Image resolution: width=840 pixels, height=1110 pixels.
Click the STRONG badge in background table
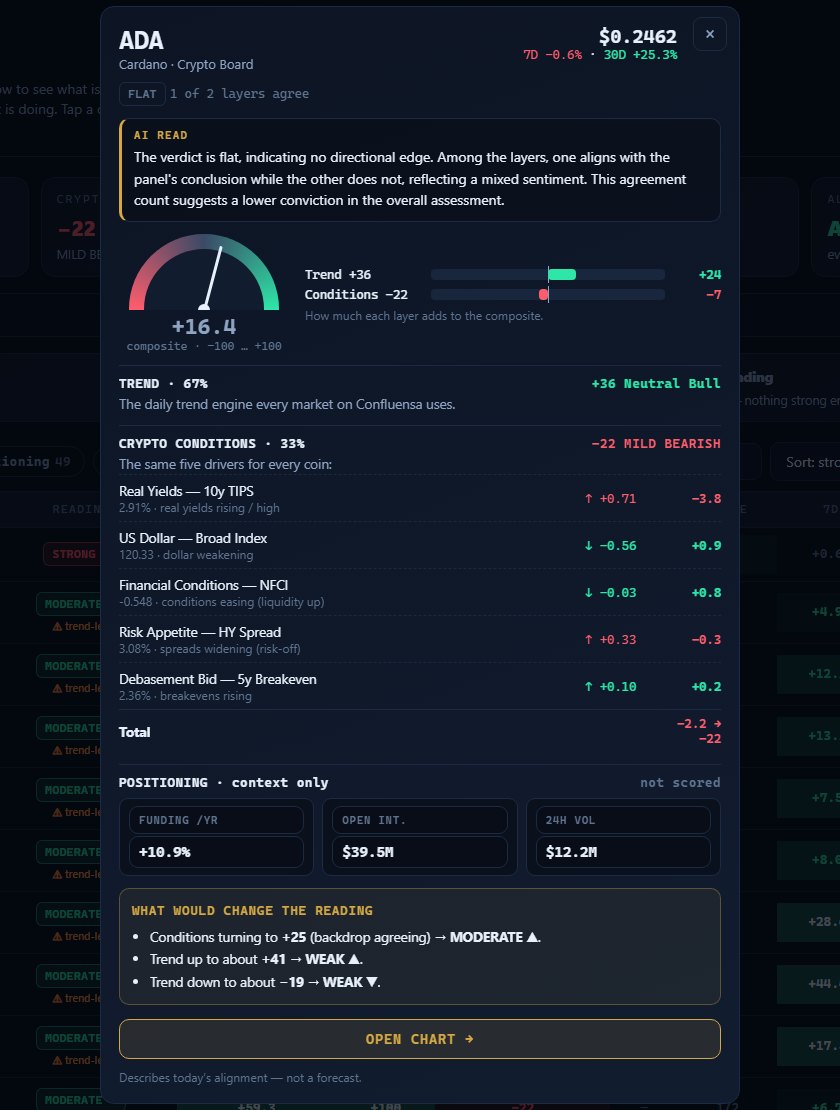[x=72, y=554]
